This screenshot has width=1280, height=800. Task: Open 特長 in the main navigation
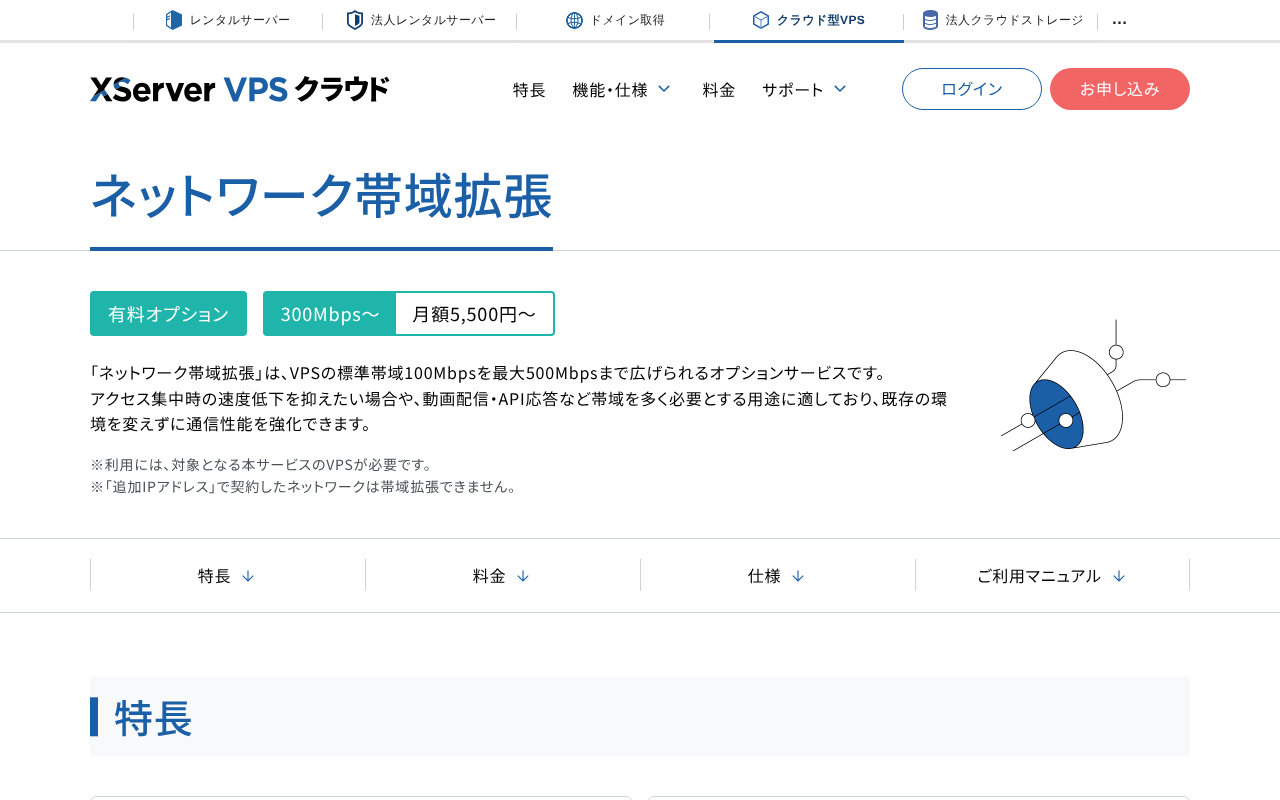click(x=529, y=89)
